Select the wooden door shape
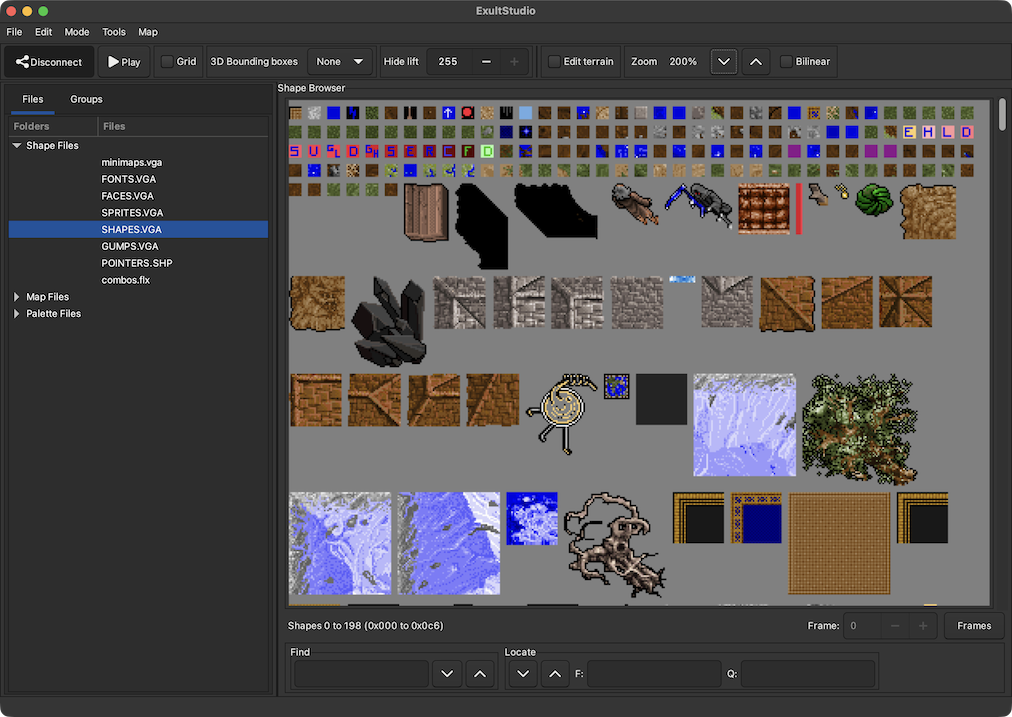This screenshot has height=717, width=1012. [426, 212]
